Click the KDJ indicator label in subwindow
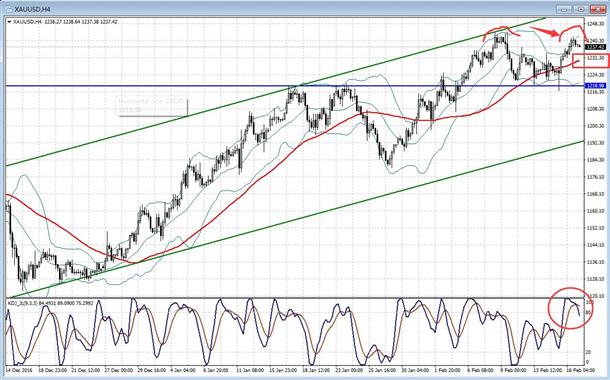This screenshot has width=610, height=380. click(x=51, y=303)
